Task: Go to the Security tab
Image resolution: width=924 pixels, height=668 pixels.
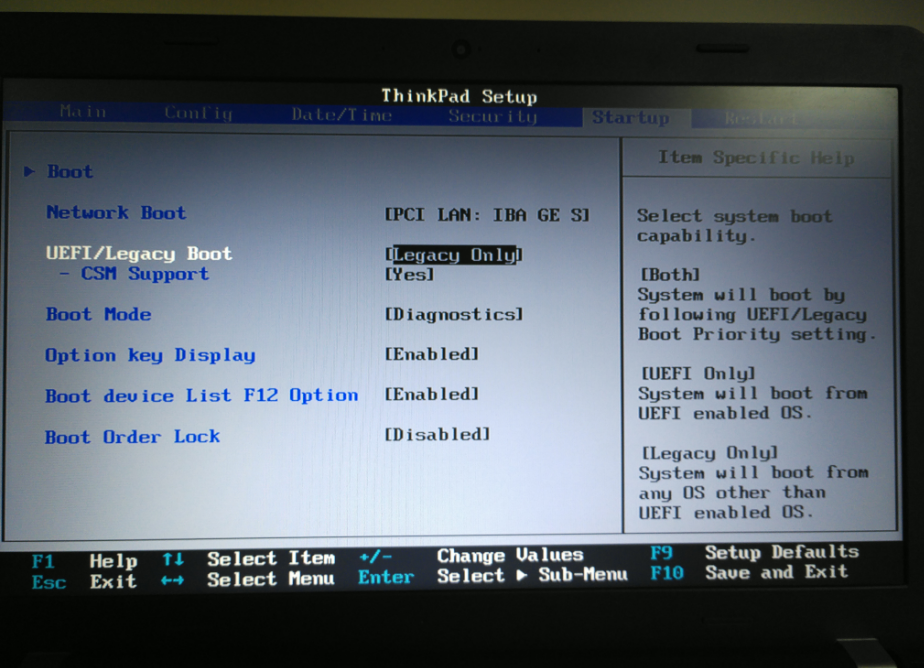Action: click(x=493, y=116)
